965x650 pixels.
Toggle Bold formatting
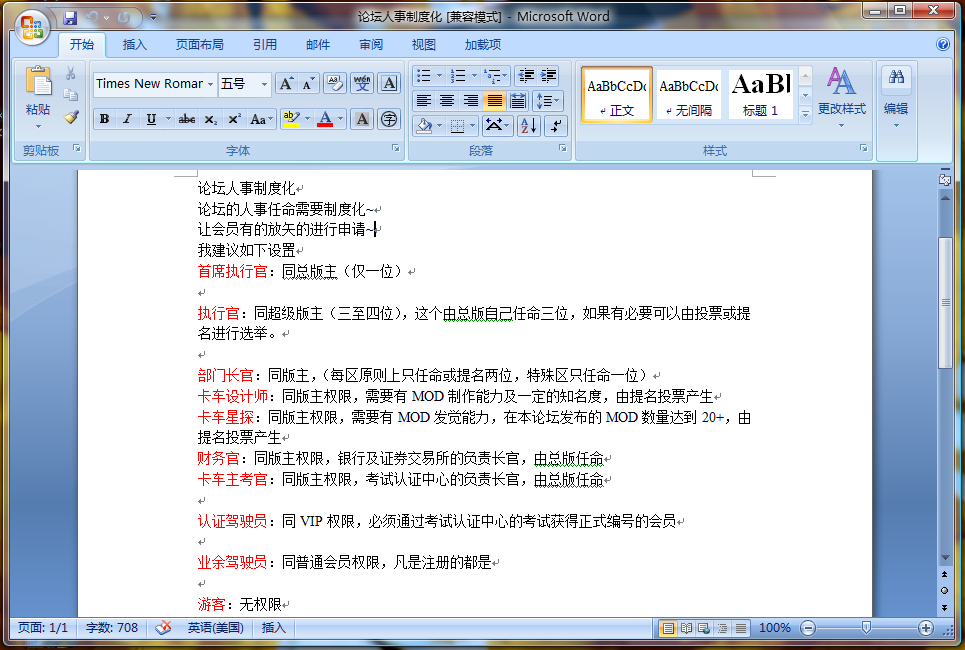click(x=105, y=119)
